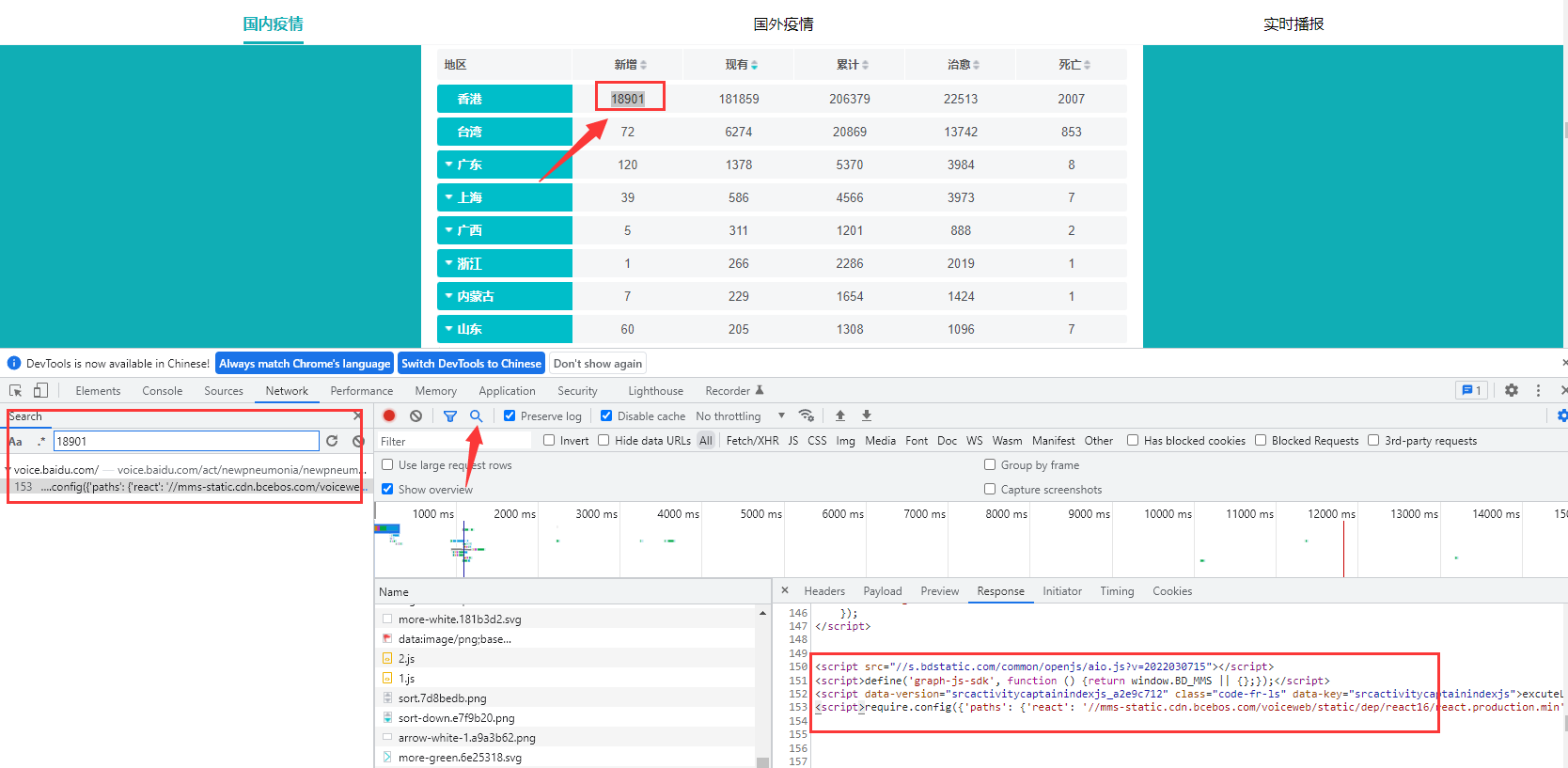The image size is (1568, 768).
Task: Filter requests by Fetch/XHR type
Action: [752, 441]
